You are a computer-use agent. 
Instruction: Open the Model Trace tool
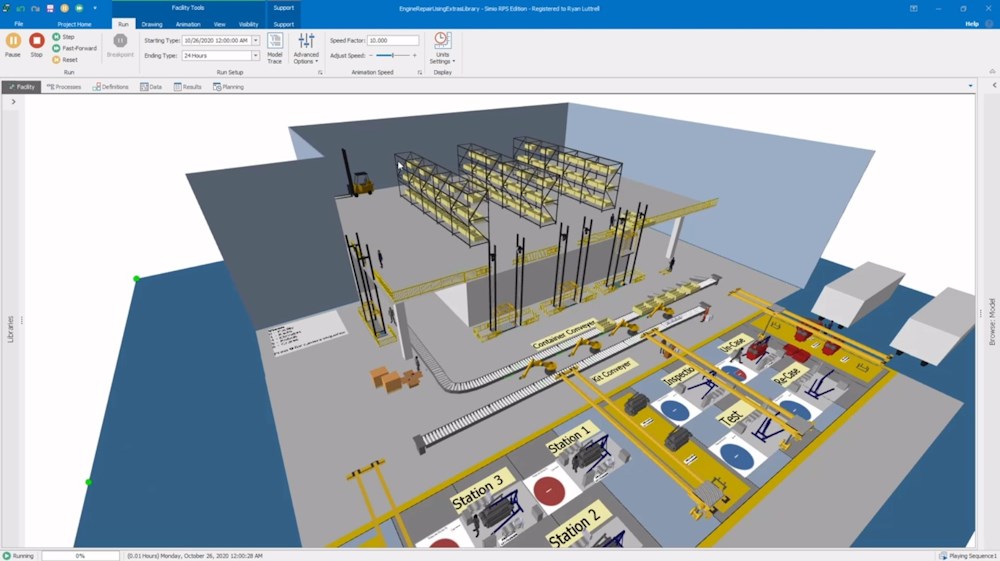tap(275, 47)
